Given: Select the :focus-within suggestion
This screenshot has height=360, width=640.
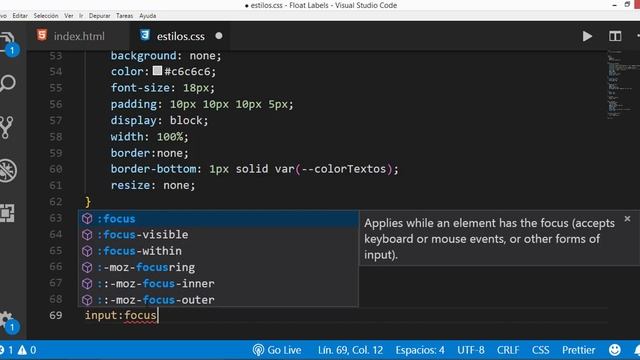Looking at the screenshot, I should 218,251.
